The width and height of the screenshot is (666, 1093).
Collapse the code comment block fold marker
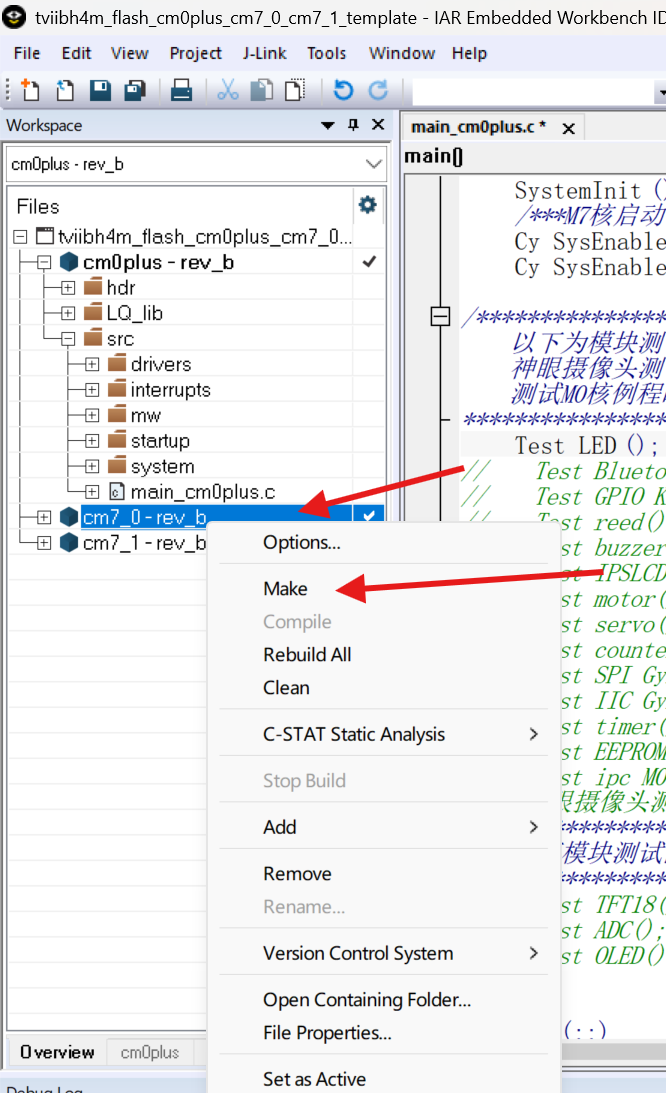point(440,316)
